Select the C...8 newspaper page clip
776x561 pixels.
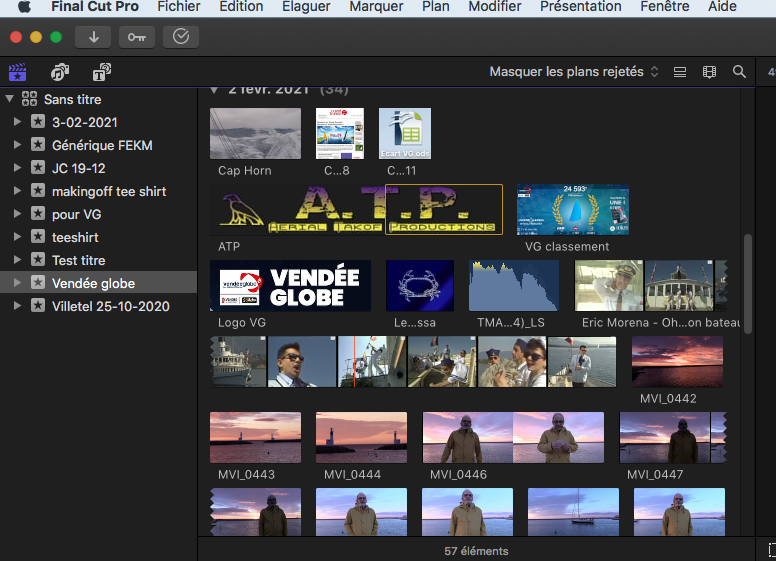click(x=340, y=134)
